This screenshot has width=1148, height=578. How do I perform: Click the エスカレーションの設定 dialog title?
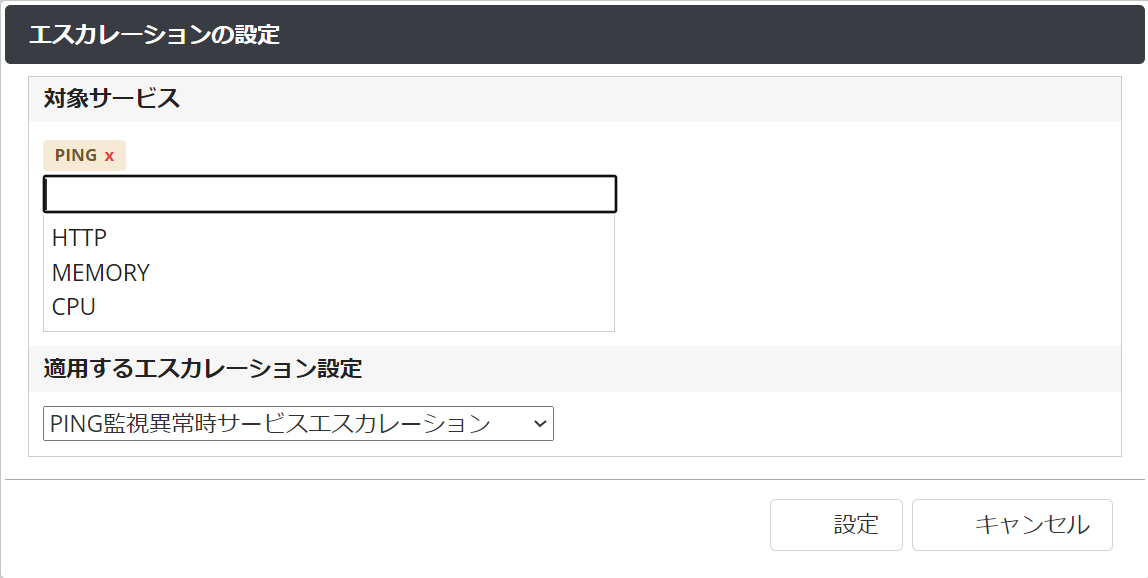(155, 35)
